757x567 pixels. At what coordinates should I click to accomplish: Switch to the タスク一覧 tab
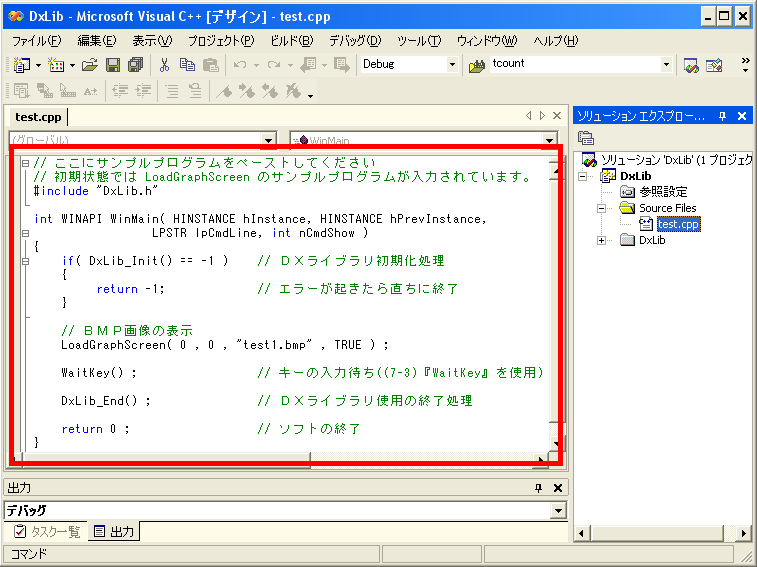[x=47, y=532]
